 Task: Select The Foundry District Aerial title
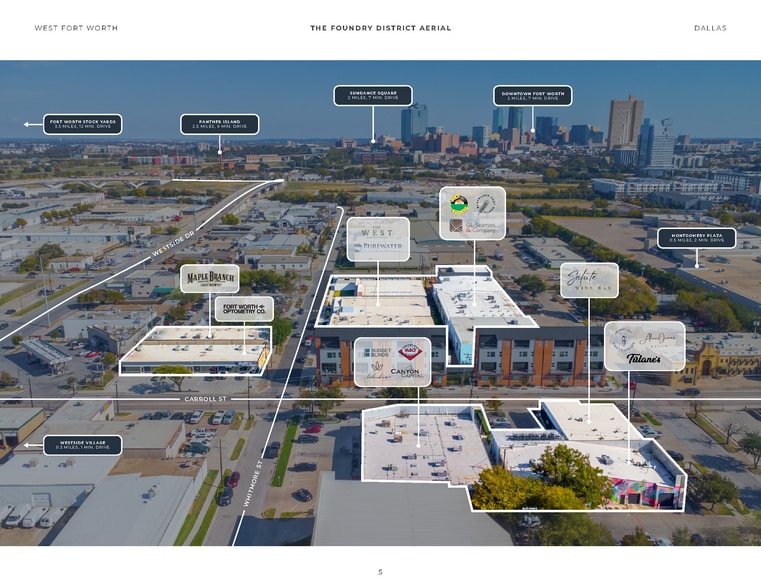(380, 28)
